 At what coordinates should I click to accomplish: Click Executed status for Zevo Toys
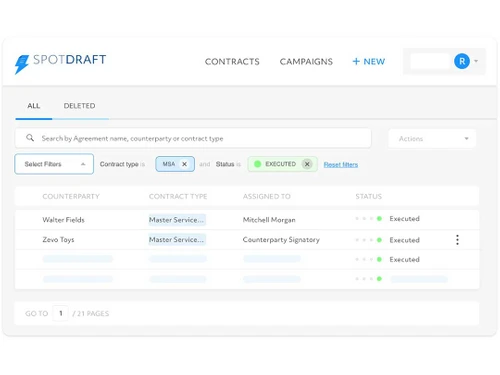coord(404,240)
